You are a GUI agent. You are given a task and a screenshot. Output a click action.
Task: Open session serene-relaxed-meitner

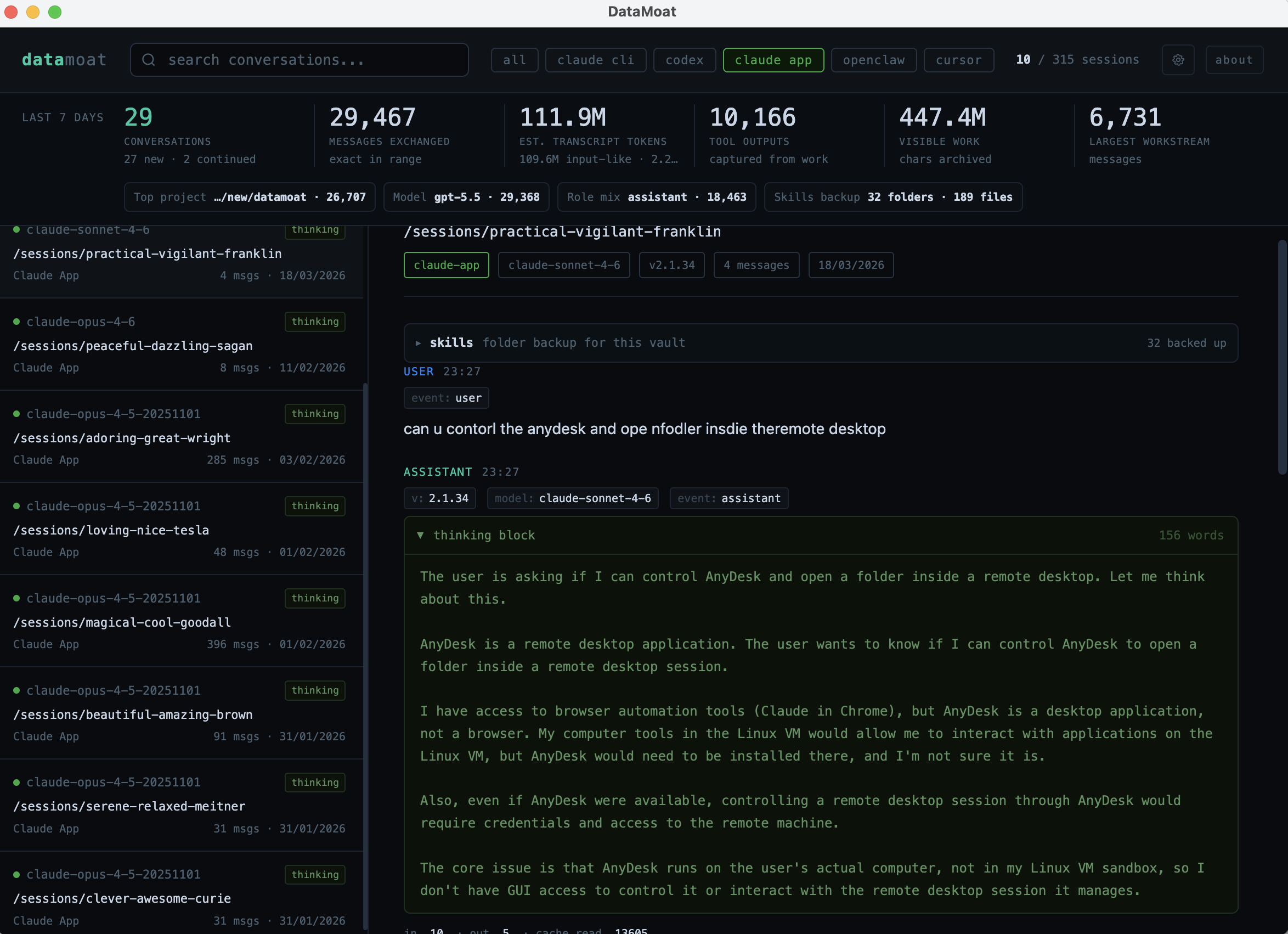[x=182, y=804]
